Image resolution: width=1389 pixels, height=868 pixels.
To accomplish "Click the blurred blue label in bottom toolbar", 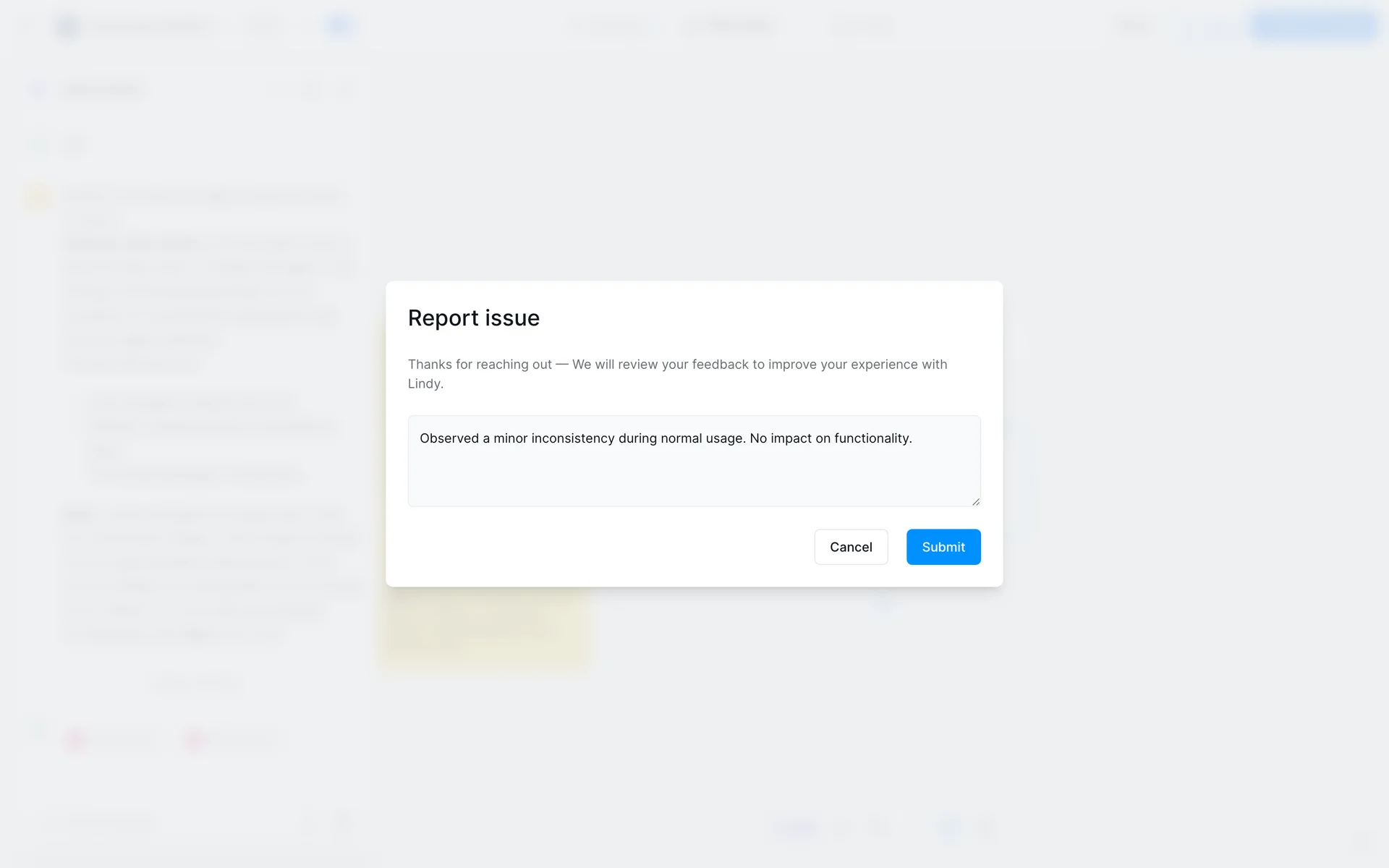I will pos(796,826).
